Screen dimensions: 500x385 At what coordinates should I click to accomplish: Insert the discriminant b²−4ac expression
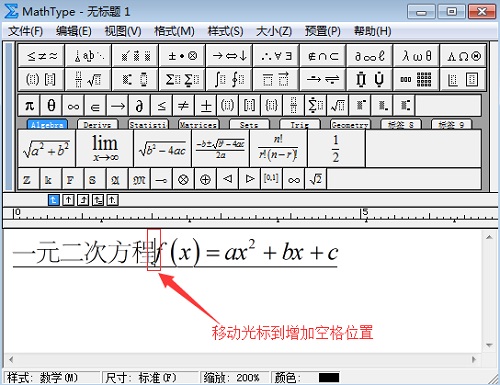click(163, 149)
